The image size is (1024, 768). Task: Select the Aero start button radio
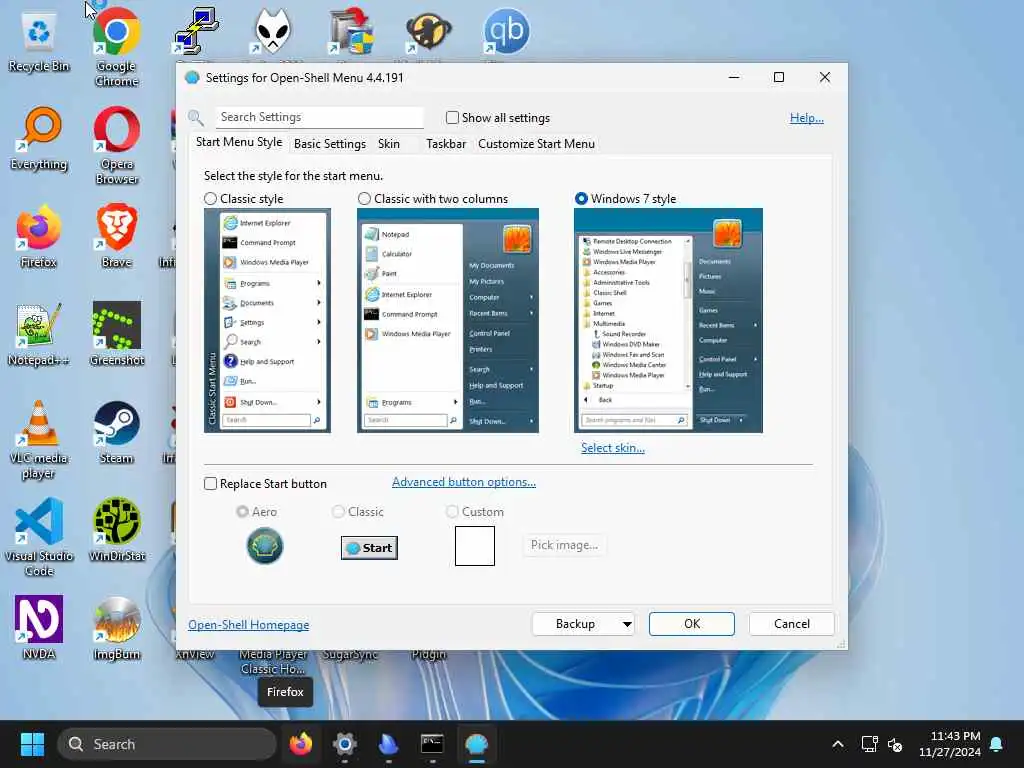point(242,511)
